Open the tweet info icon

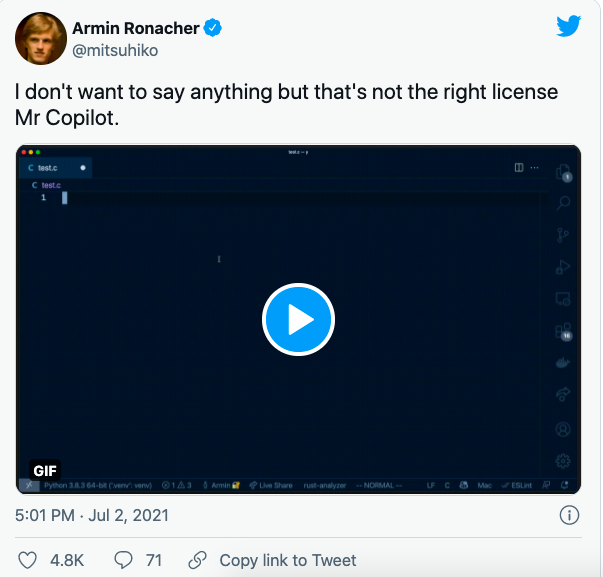[567, 516]
